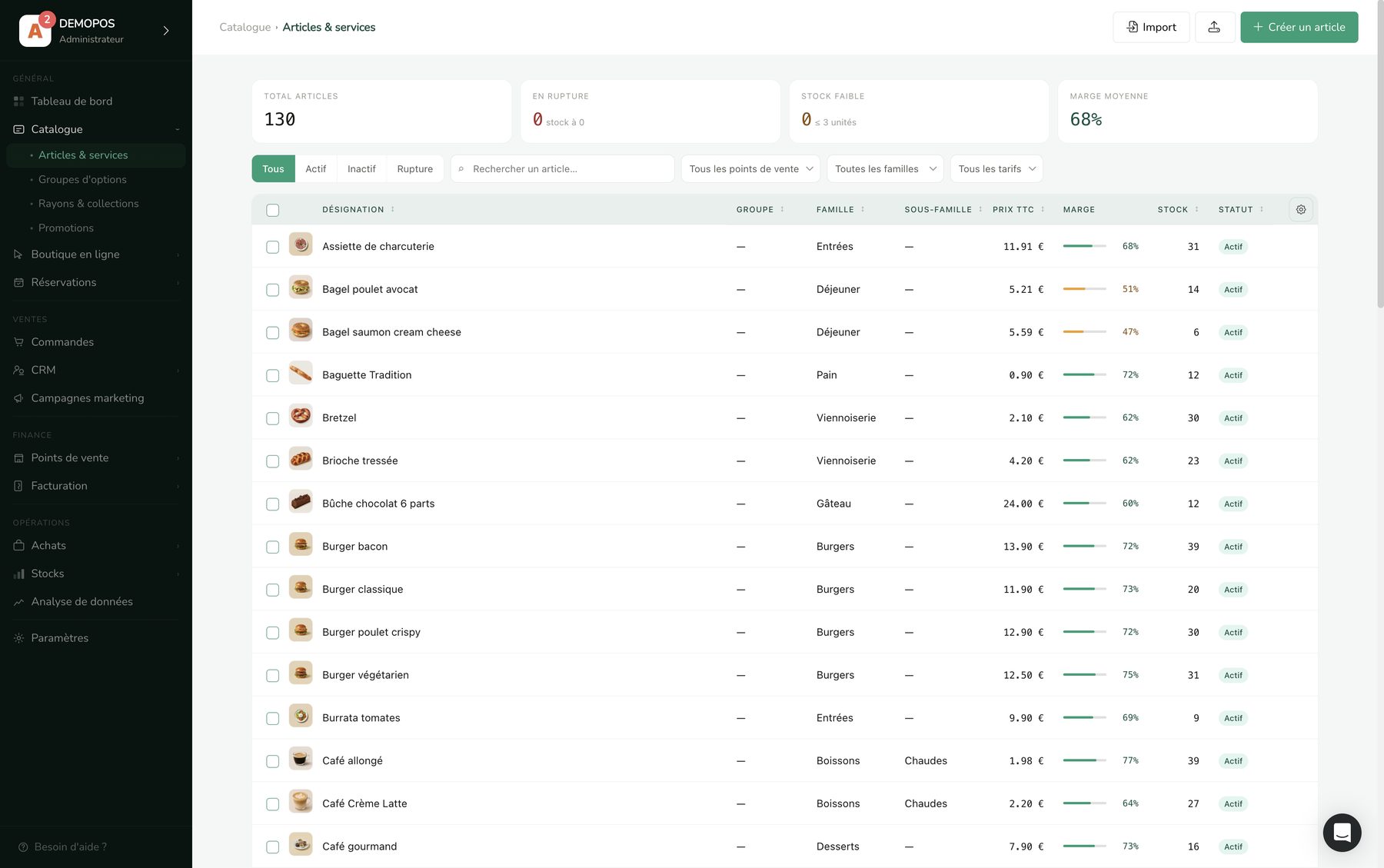Check the Bagel poulet avocat row checkbox

(x=273, y=290)
